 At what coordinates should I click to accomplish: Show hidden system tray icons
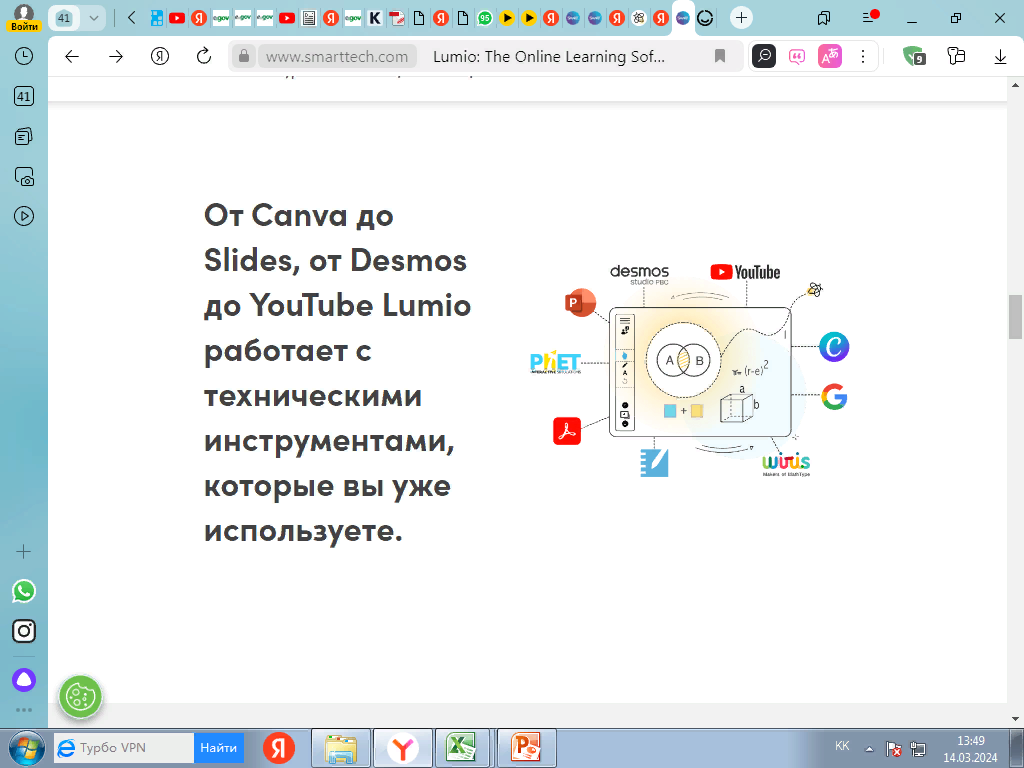click(x=869, y=748)
